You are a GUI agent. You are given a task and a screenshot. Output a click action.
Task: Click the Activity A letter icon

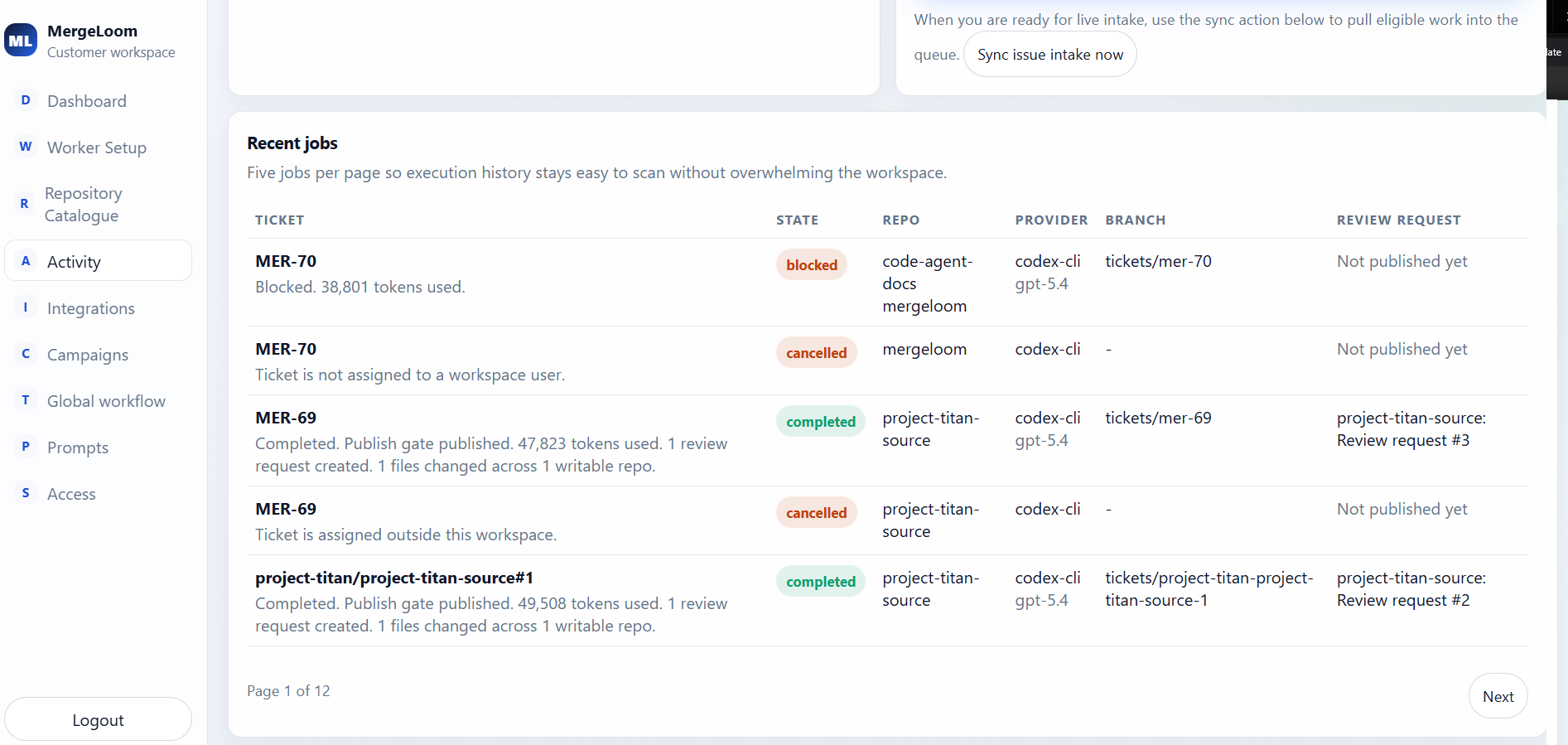[26, 261]
